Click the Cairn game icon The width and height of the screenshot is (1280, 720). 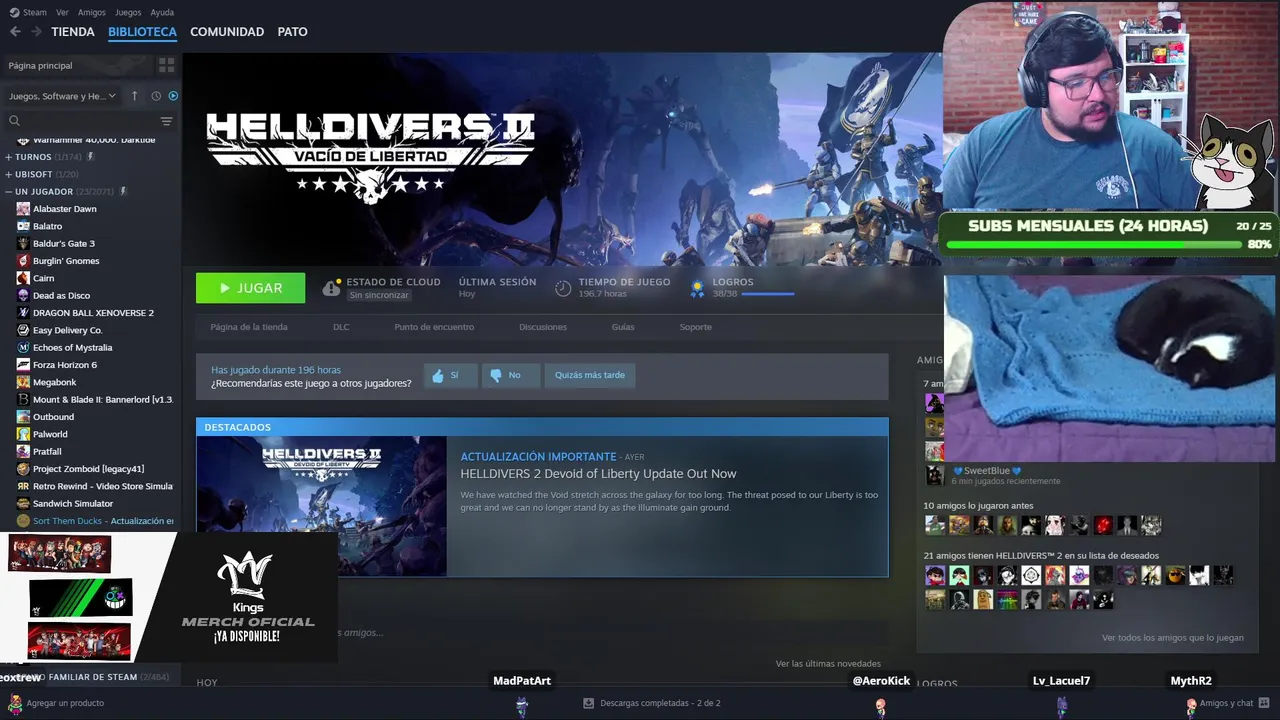(x=23, y=278)
